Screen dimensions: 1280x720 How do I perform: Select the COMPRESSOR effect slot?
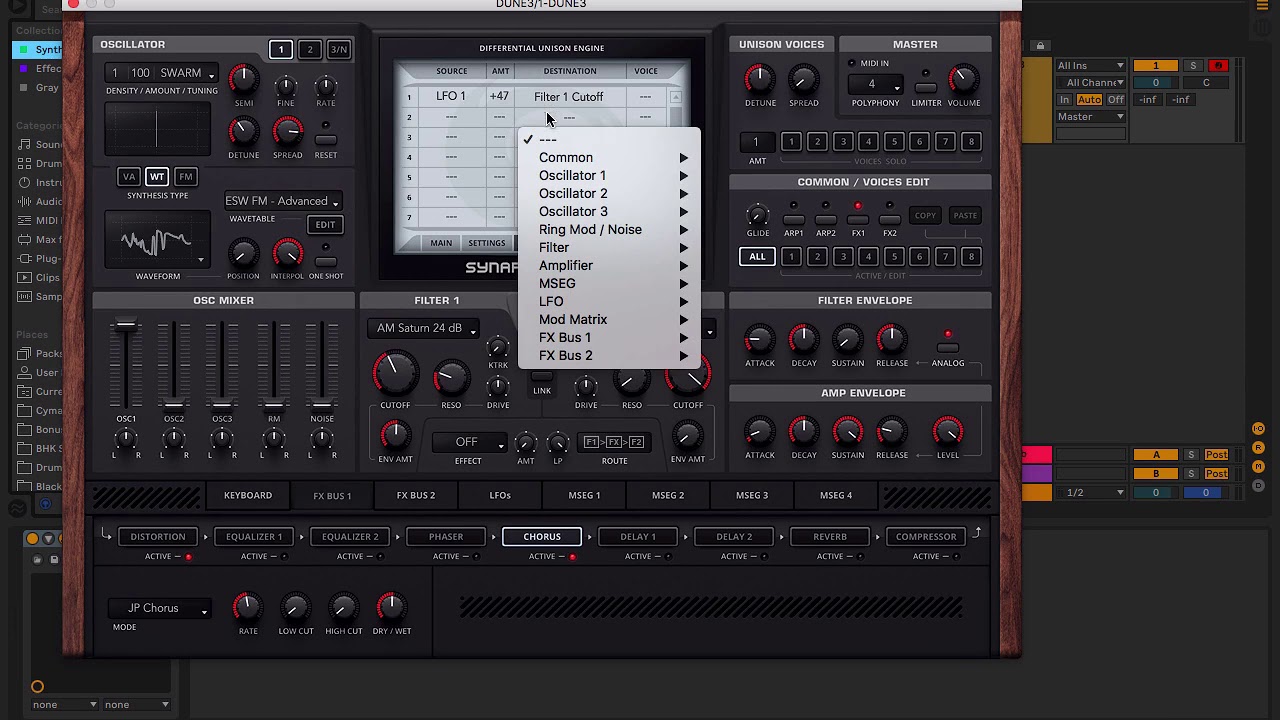[x=926, y=537]
